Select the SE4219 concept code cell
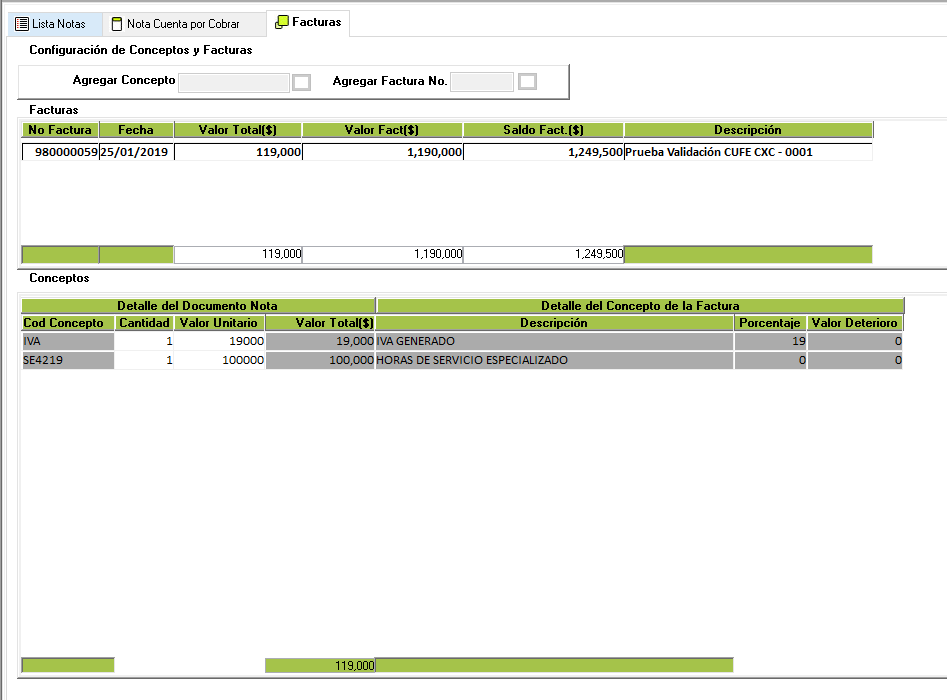Viewport: 947px width, 700px height. [x=68, y=360]
